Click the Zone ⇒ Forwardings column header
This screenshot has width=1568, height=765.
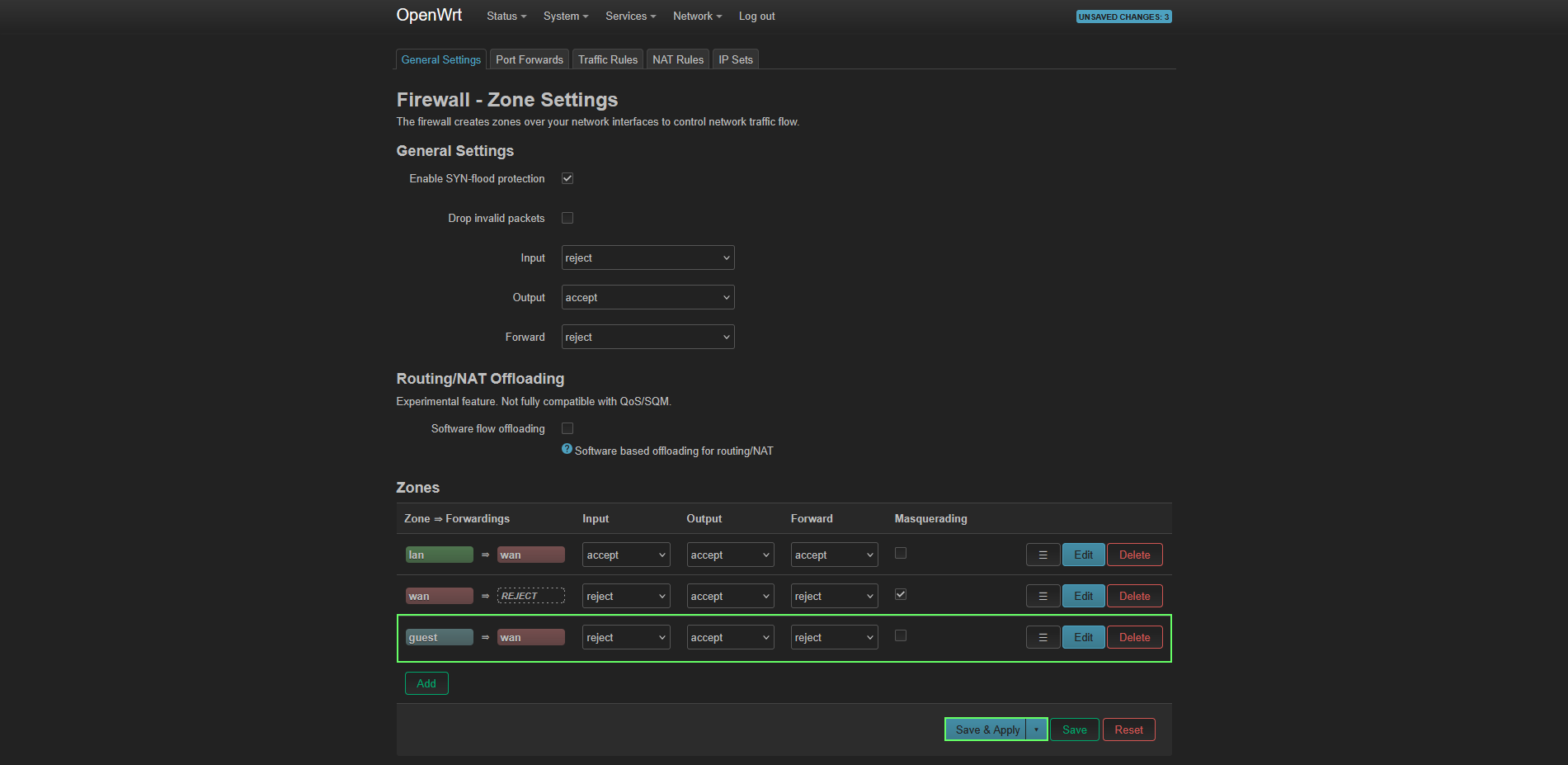[x=457, y=518]
